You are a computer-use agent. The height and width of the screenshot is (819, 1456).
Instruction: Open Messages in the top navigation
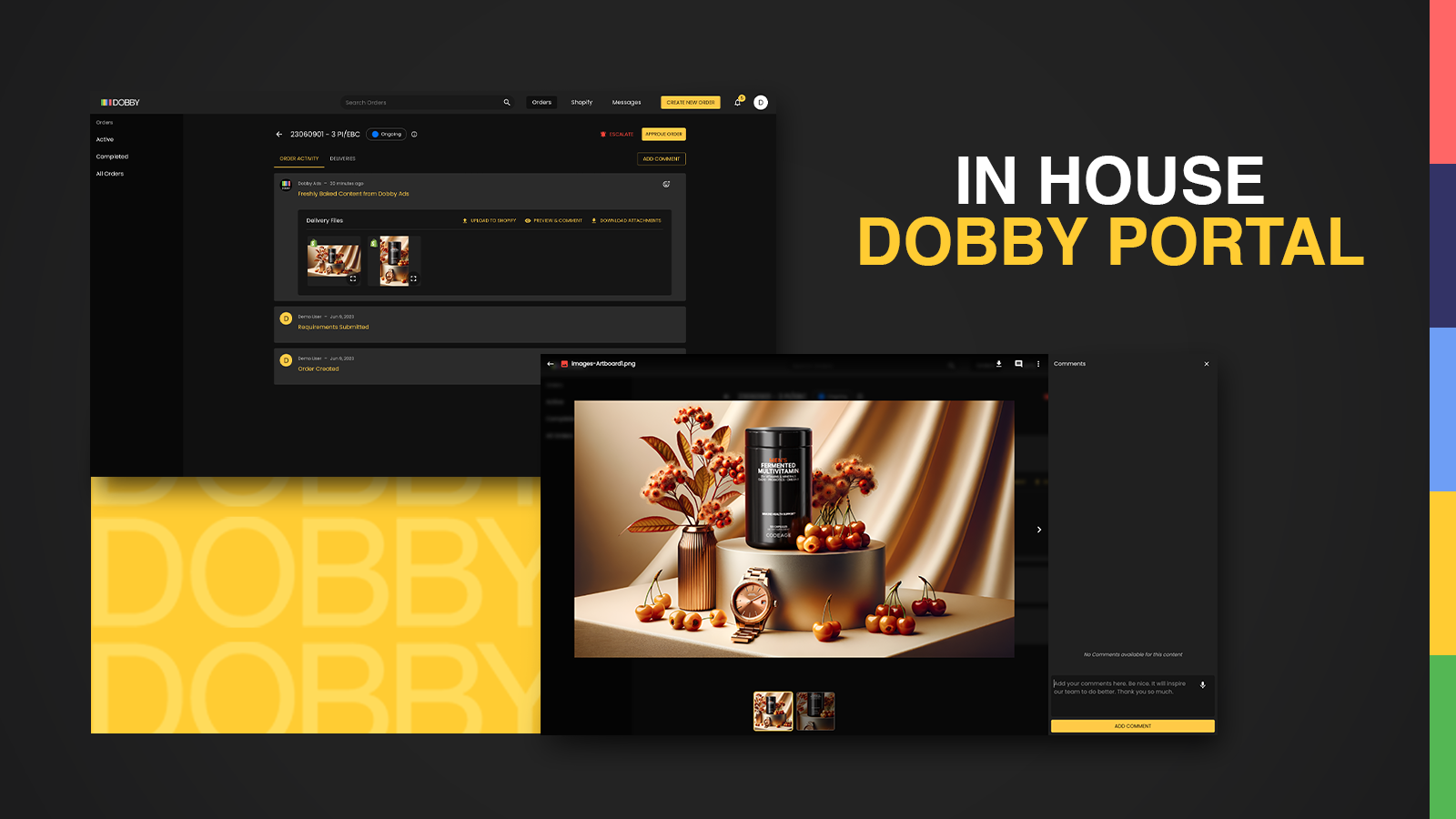tap(626, 102)
